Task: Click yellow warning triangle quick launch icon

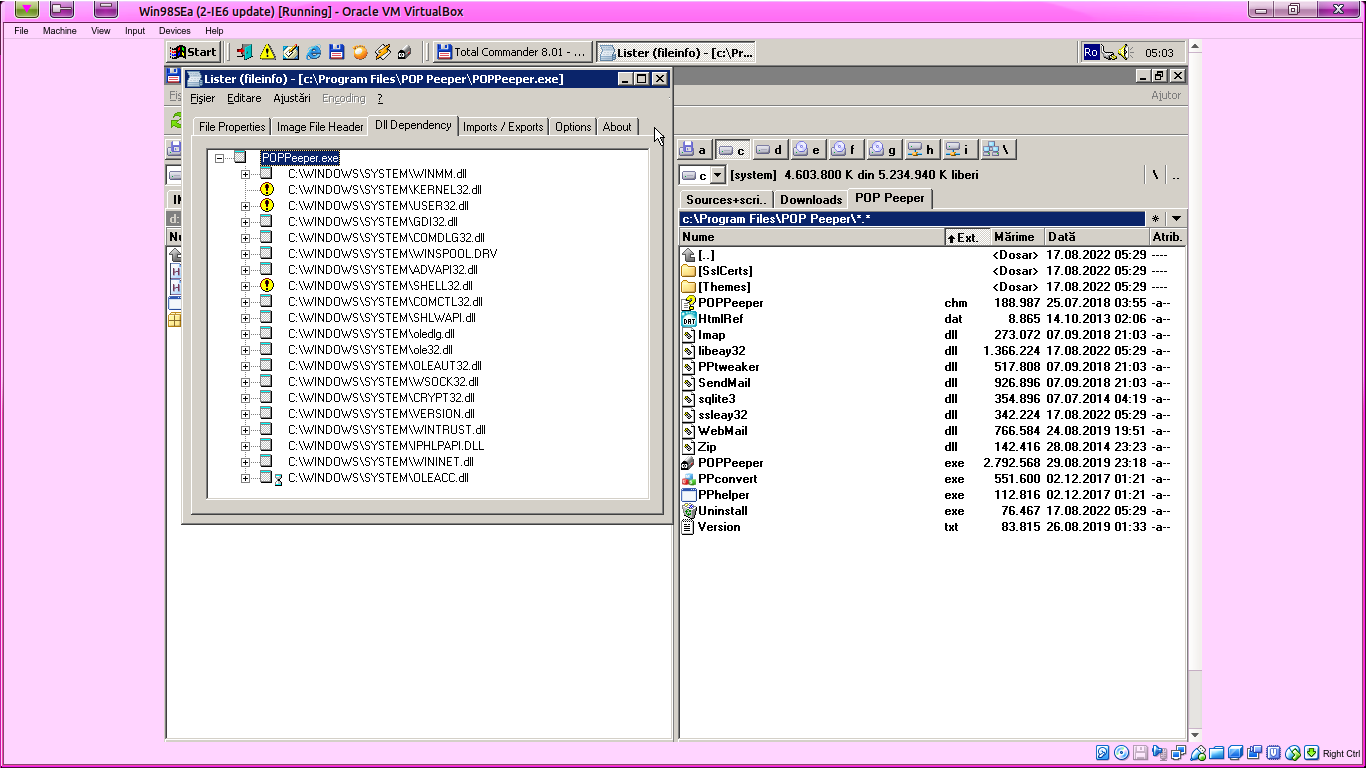Action: 267,52
